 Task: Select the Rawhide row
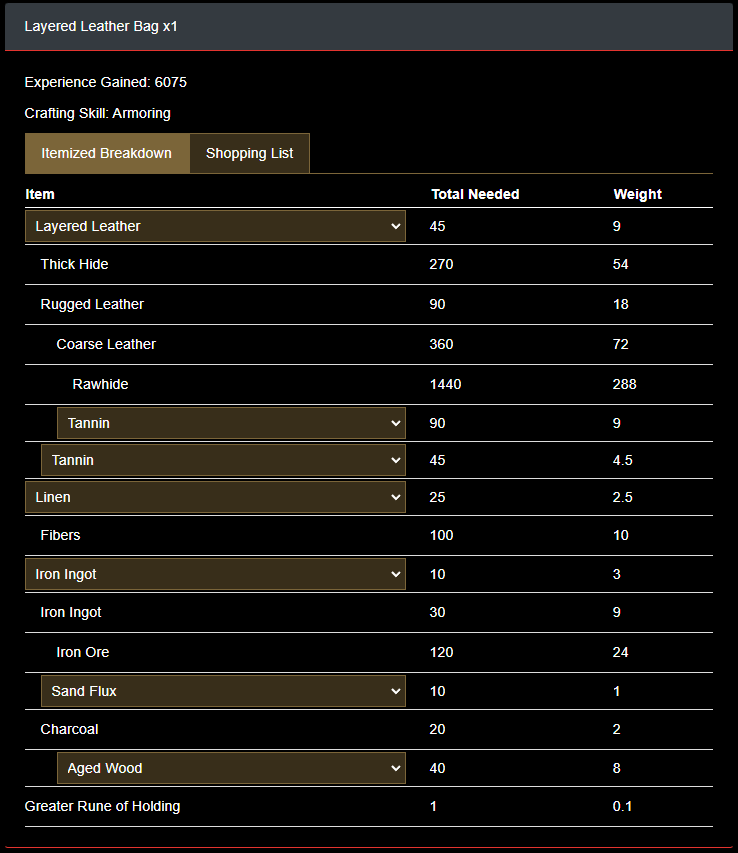coord(101,384)
